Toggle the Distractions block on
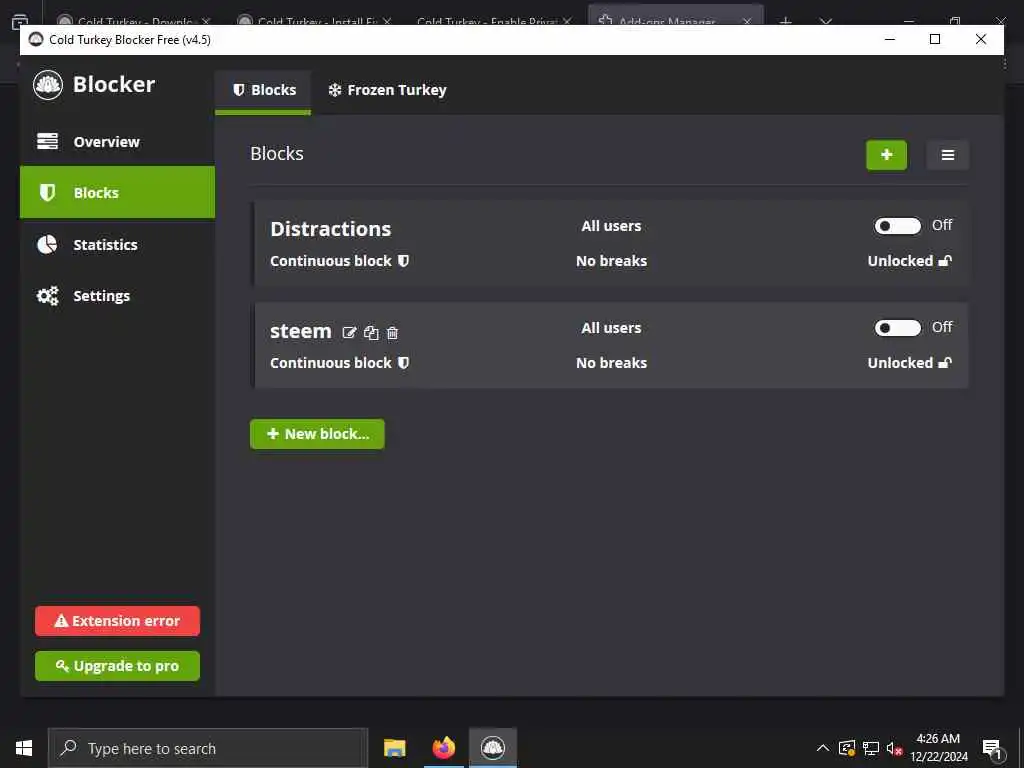Screen dimensions: 1024x768 tap(897, 226)
